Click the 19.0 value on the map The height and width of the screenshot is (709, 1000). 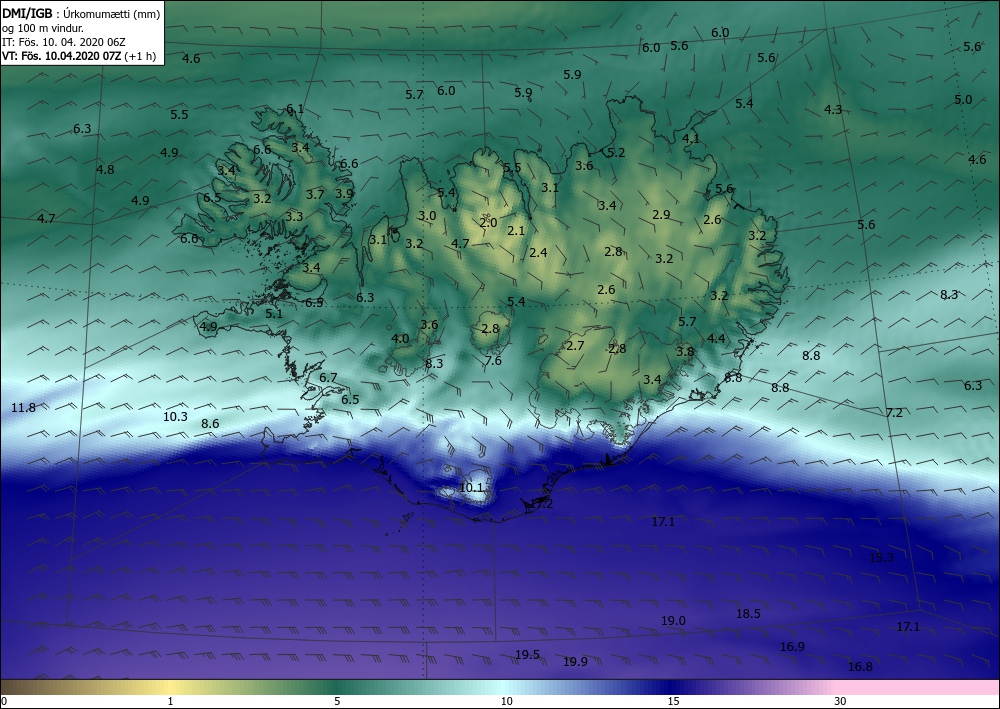tap(673, 621)
